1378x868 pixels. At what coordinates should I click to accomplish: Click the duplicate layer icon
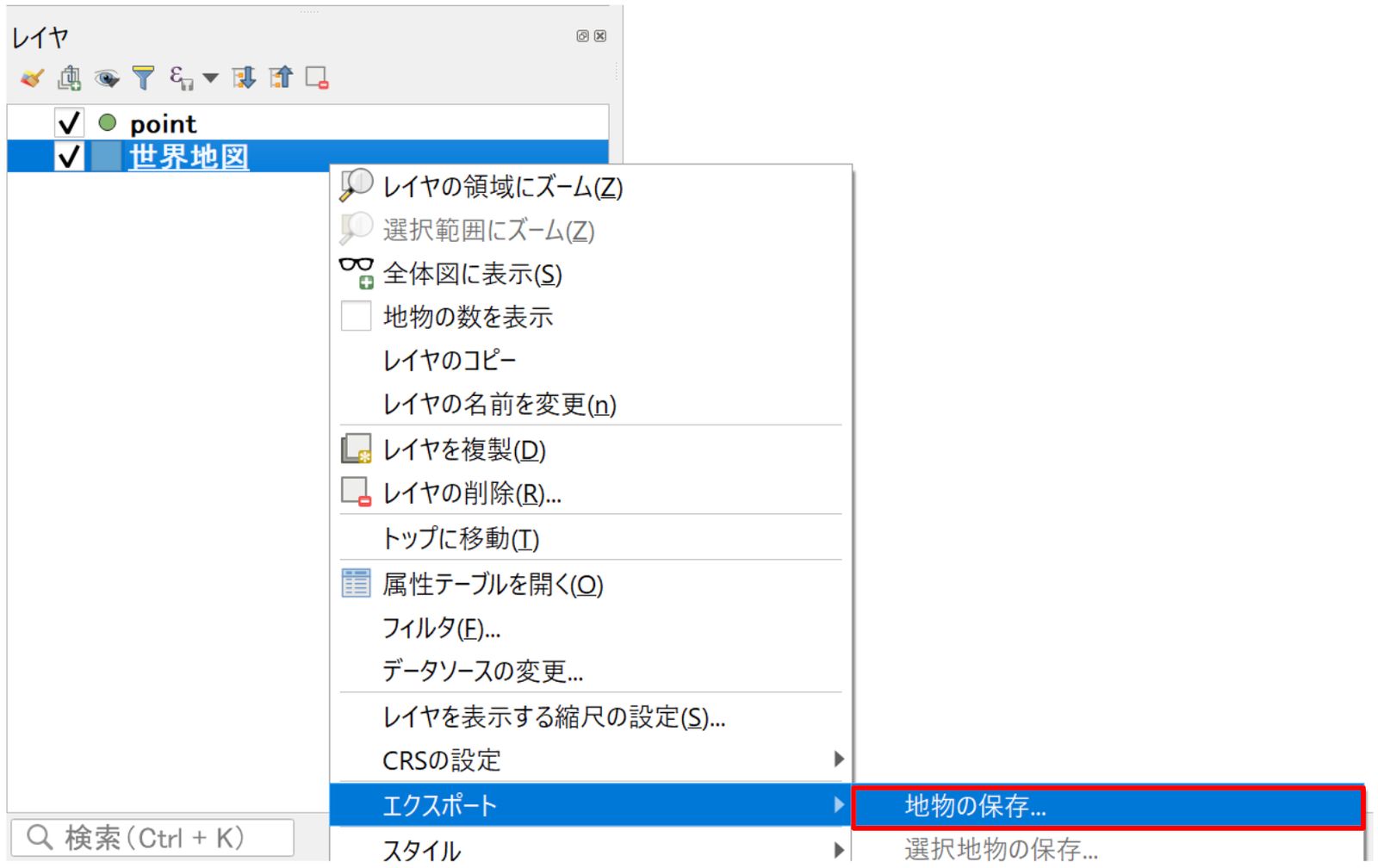[356, 449]
